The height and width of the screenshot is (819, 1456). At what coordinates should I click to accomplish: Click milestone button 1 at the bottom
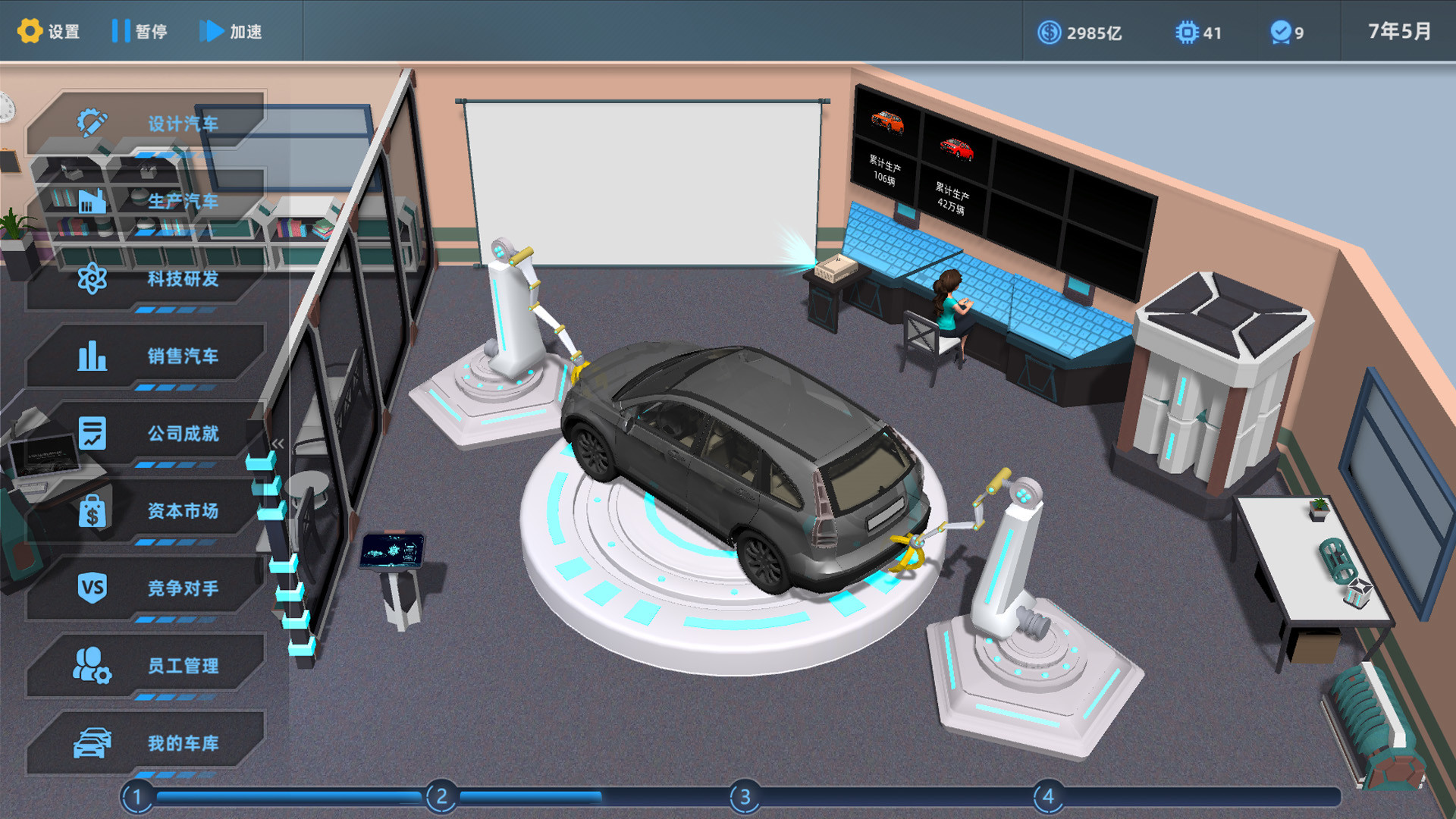point(136,797)
